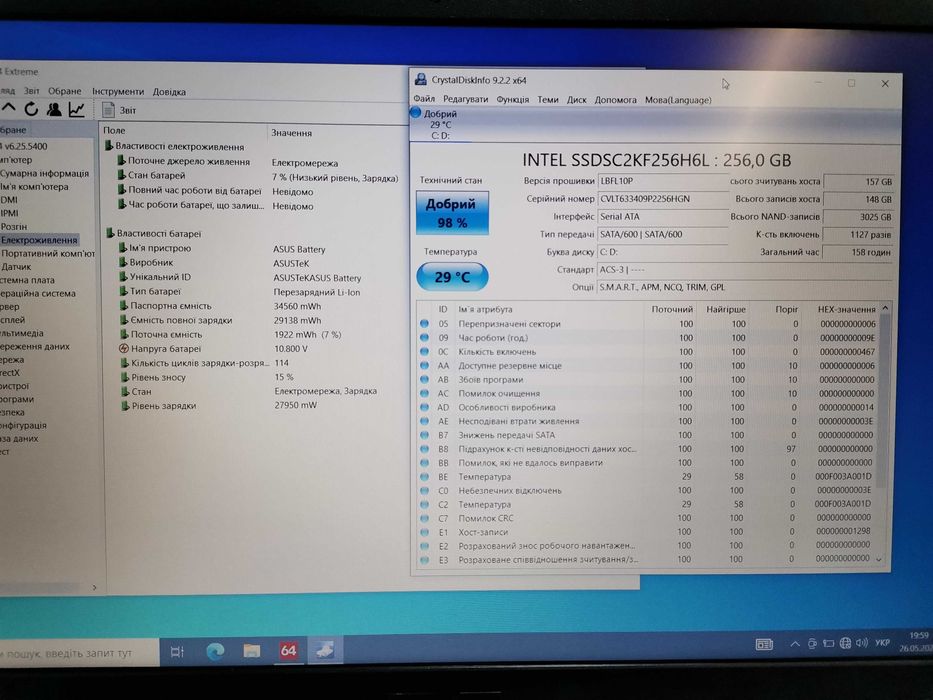933x700 pixels.
Task: Switch to CrystalDiskInfo taskbar icon
Action: pos(325,650)
